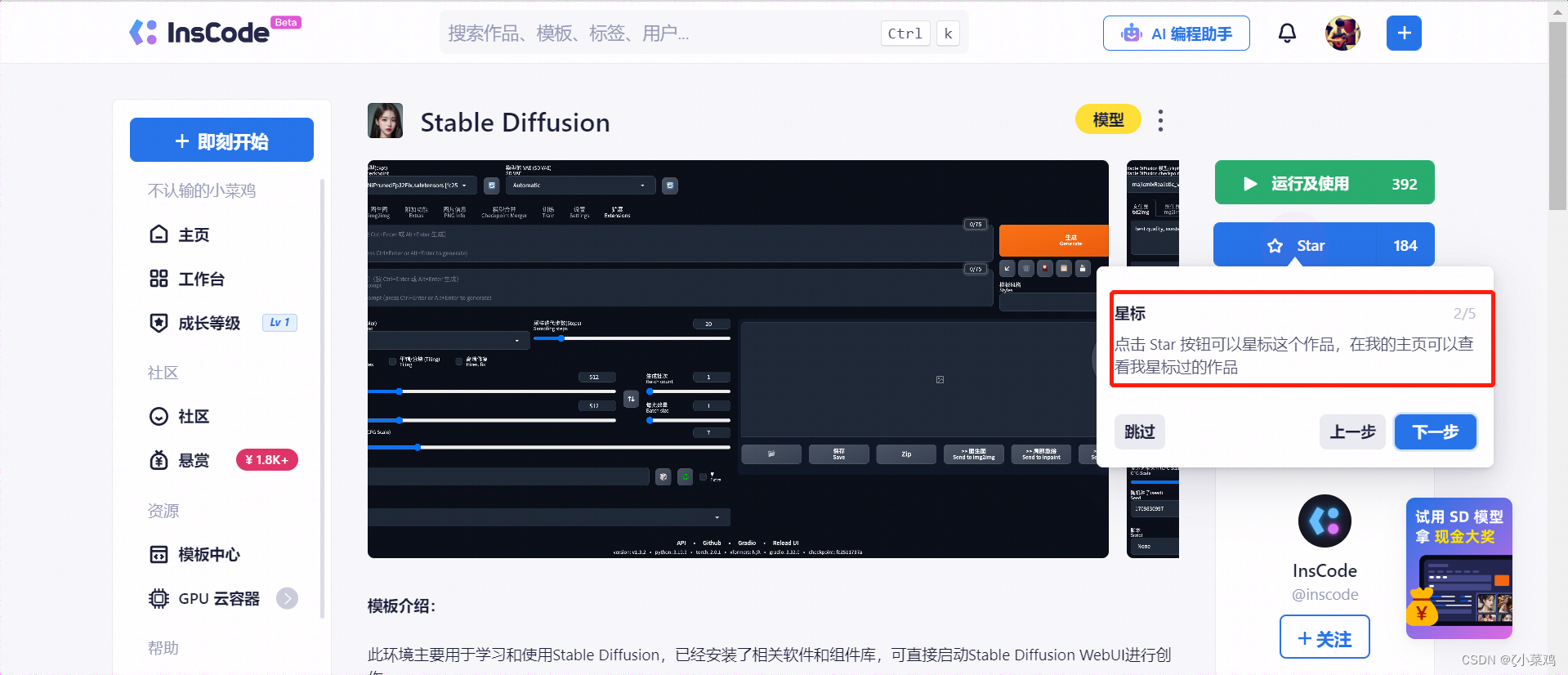The width and height of the screenshot is (1568, 675).
Task: Open 成长等级 in the sidebar
Action: pos(209,323)
